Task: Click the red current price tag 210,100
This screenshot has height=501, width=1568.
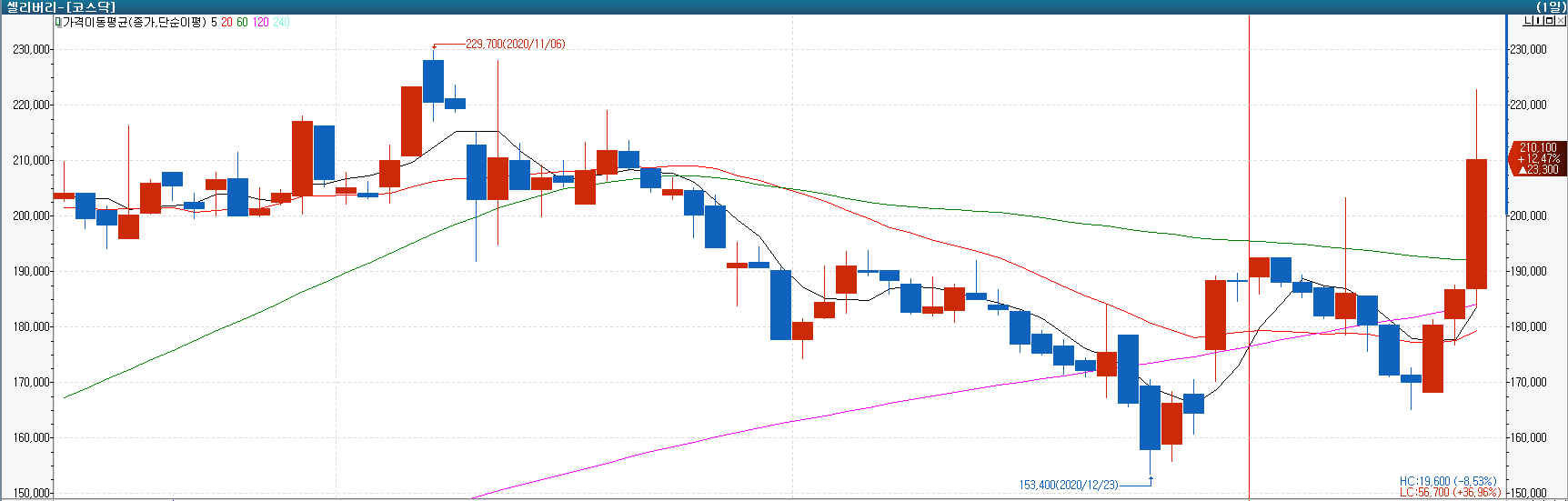Action: pos(1537,158)
